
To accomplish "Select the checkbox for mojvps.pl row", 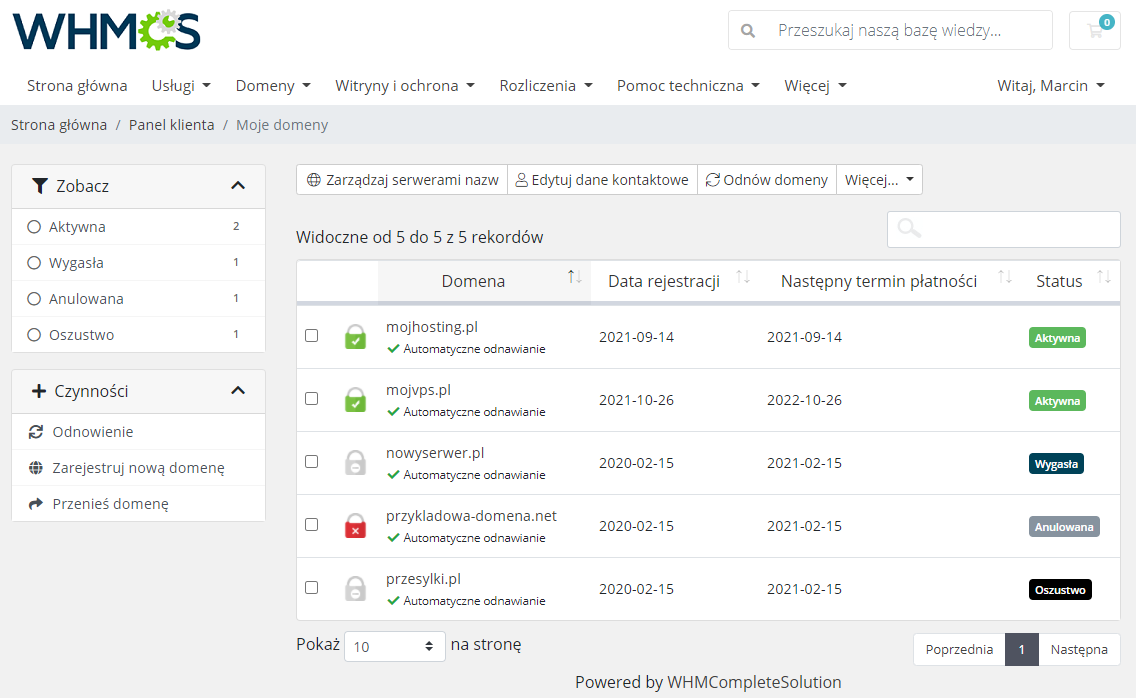I will point(311,398).
